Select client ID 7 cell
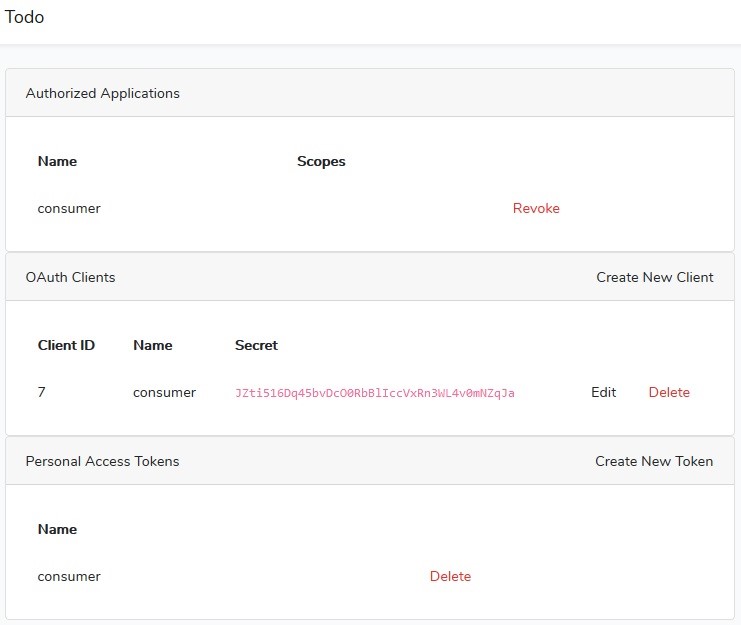 42,392
